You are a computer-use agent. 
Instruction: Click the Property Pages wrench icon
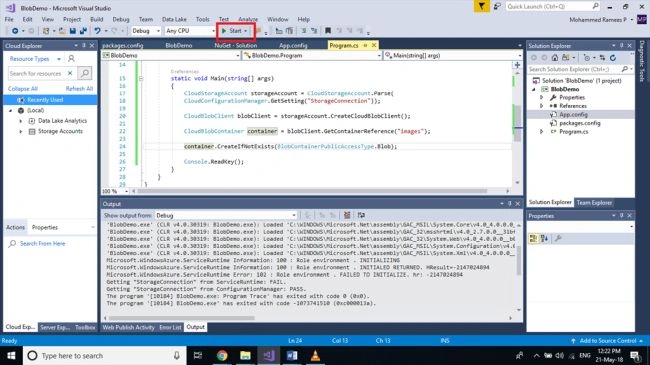tap(558, 238)
